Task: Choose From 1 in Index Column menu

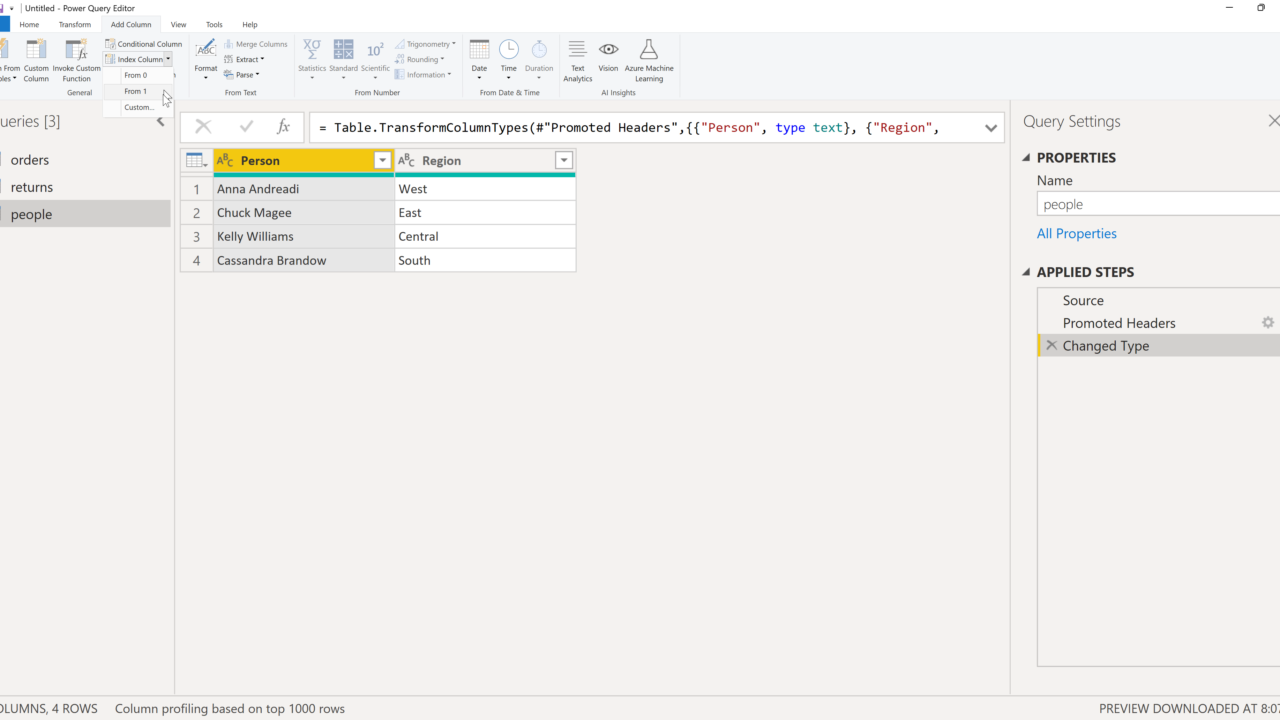Action: (136, 91)
